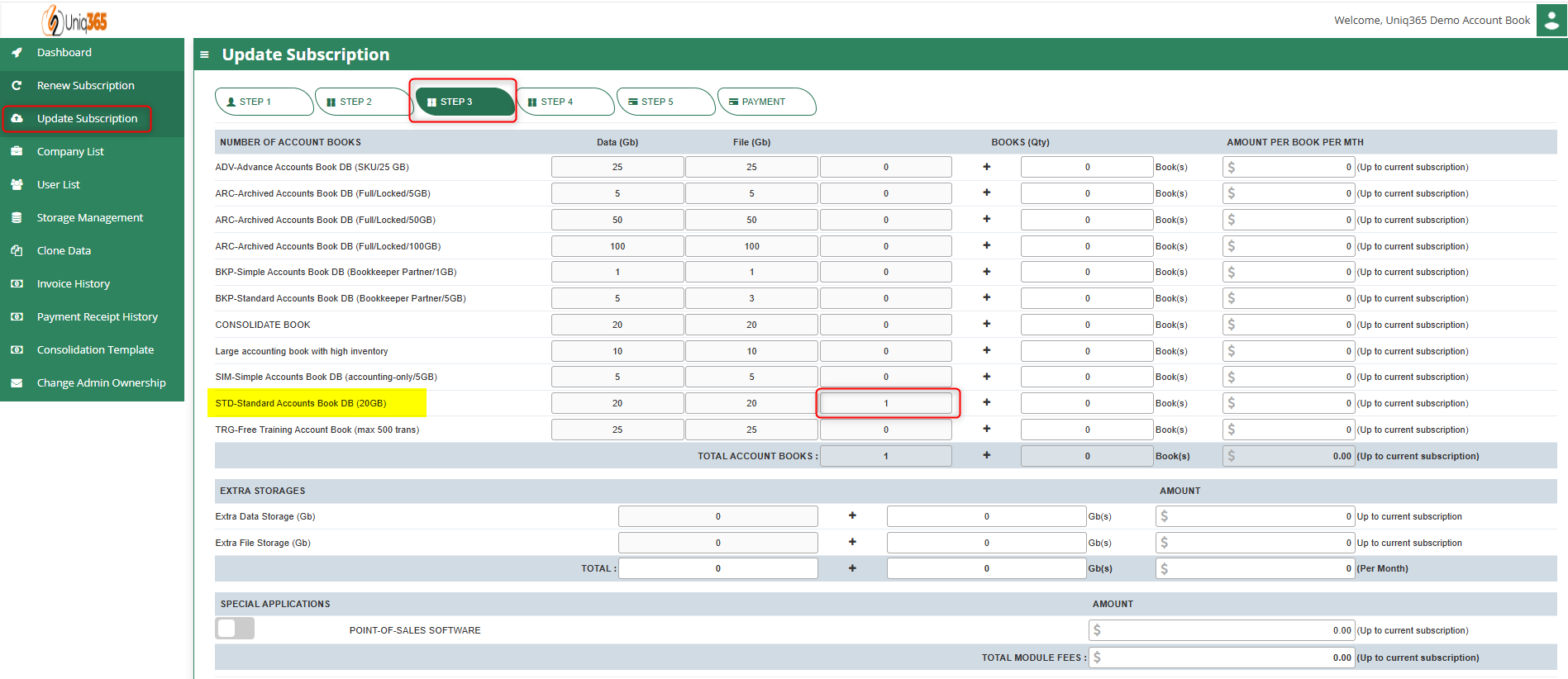Click the Books Qty field for STD-Standard Accounts Book

(1087, 403)
